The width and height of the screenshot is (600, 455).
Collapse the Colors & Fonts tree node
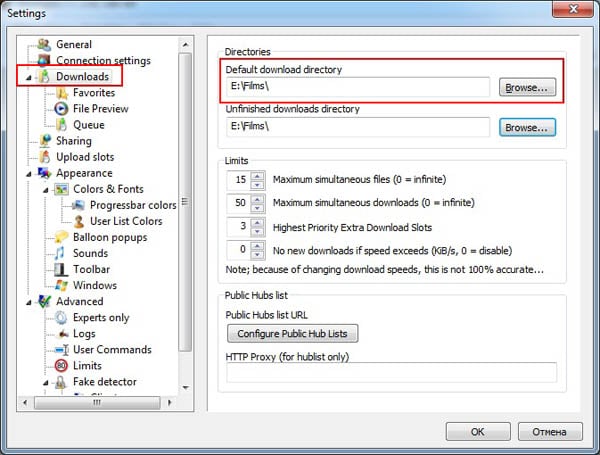45,189
